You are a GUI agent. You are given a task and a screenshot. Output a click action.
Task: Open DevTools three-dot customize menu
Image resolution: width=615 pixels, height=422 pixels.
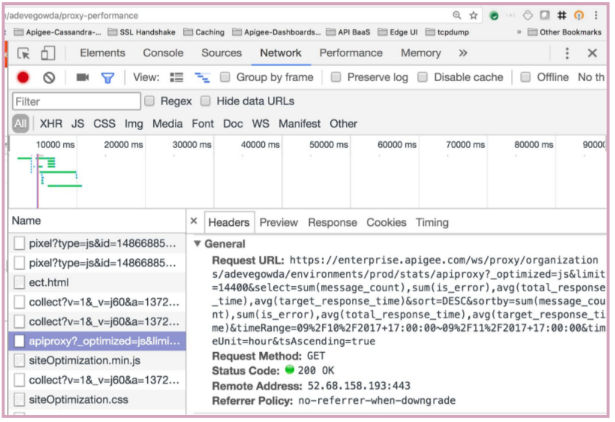(x=568, y=53)
